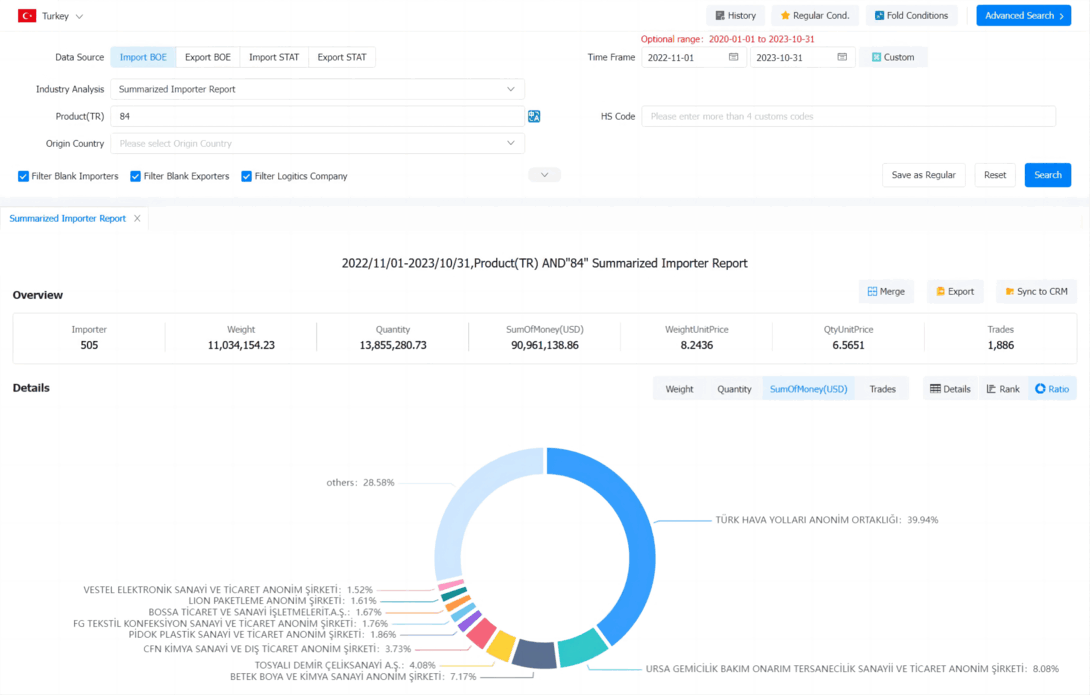1090x695 pixels.
Task: Click the Merge button
Action: 886,291
